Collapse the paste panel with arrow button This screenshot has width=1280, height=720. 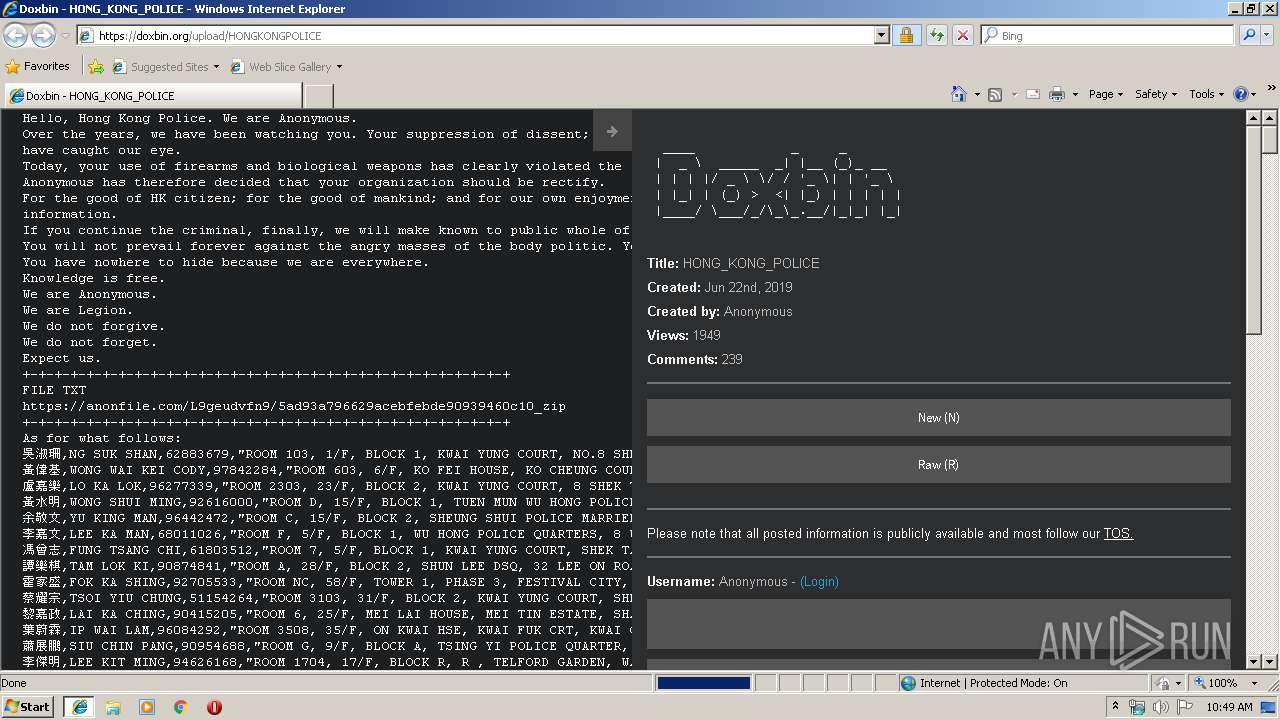pyautogui.click(x=612, y=131)
